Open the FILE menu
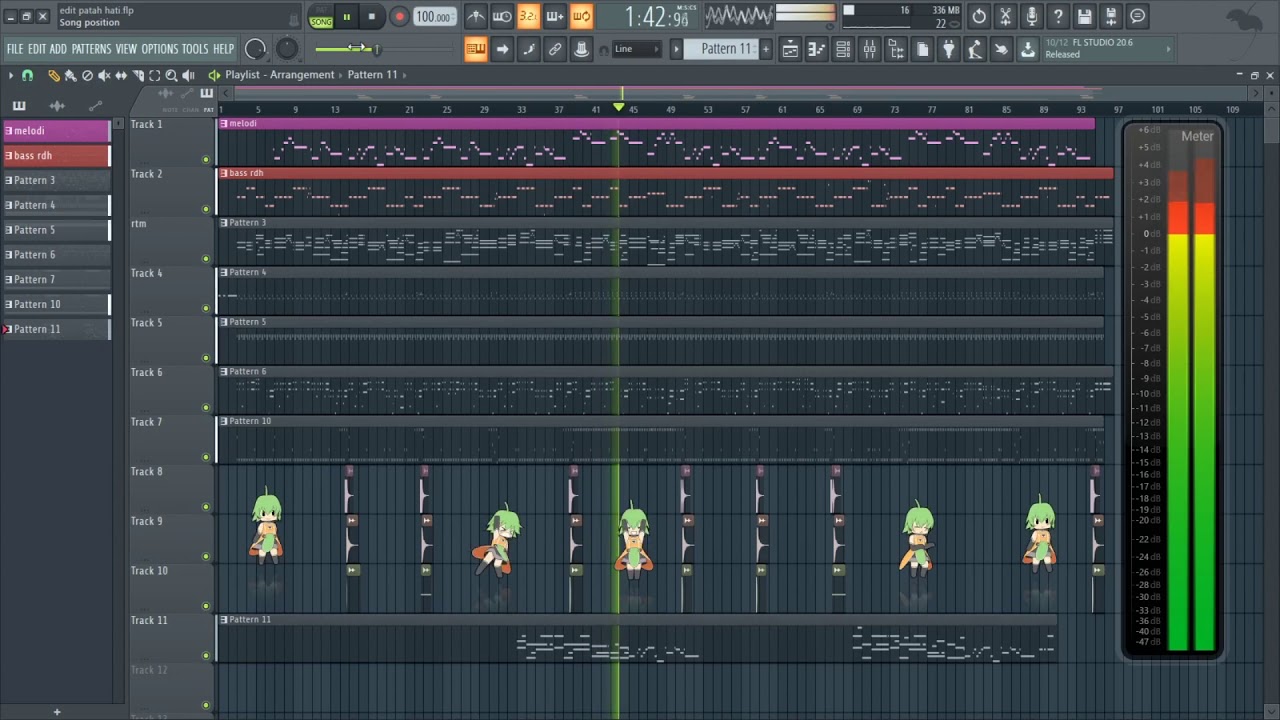Image resolution: width=1280 pixels, height=720 pixels. [15, 49]
